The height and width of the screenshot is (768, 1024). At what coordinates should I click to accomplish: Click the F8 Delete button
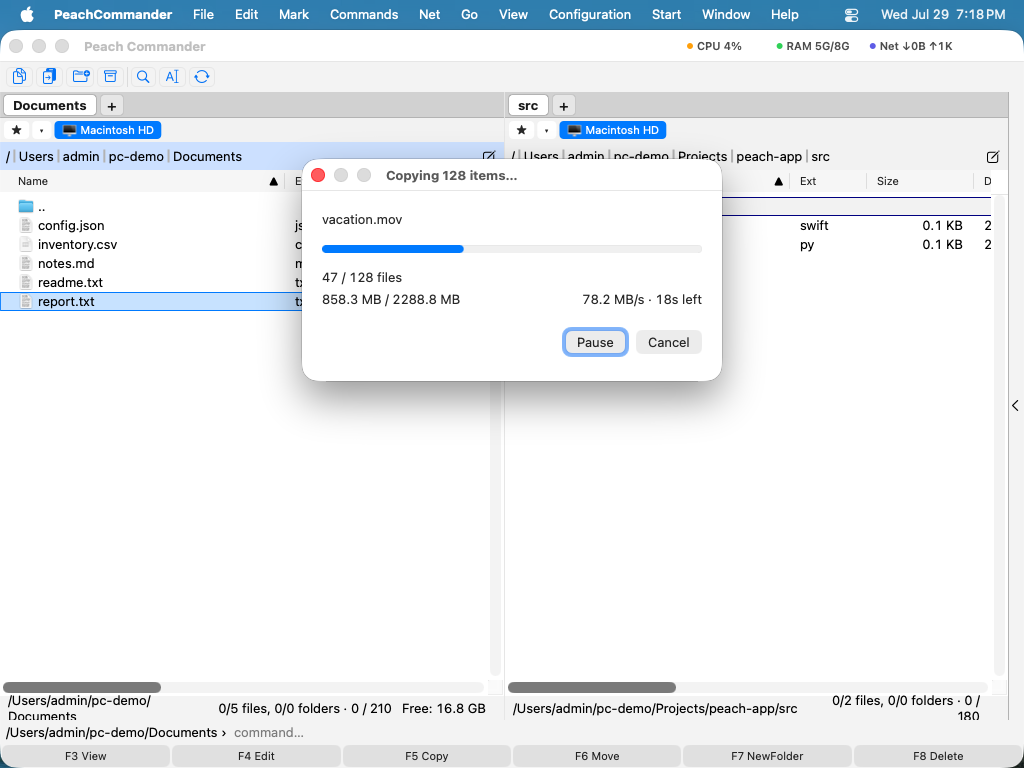(x=938, y=756)
